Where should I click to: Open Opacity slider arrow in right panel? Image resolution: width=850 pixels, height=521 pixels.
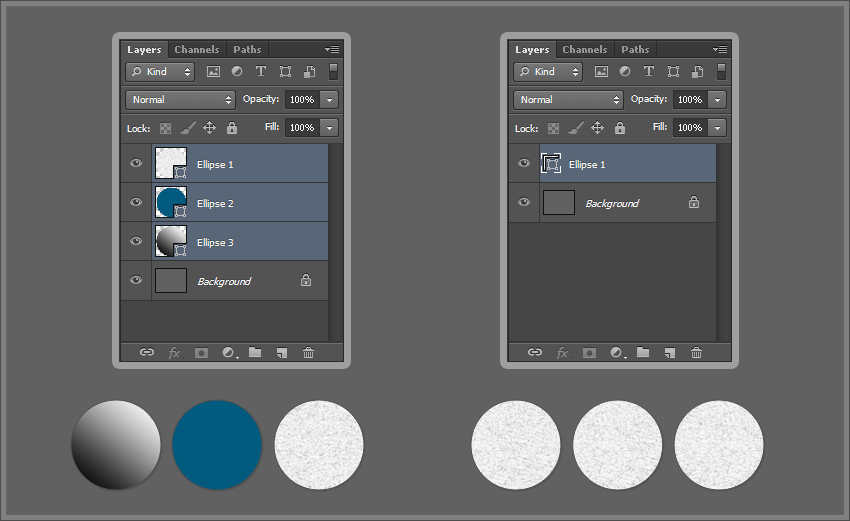[718, 100]
